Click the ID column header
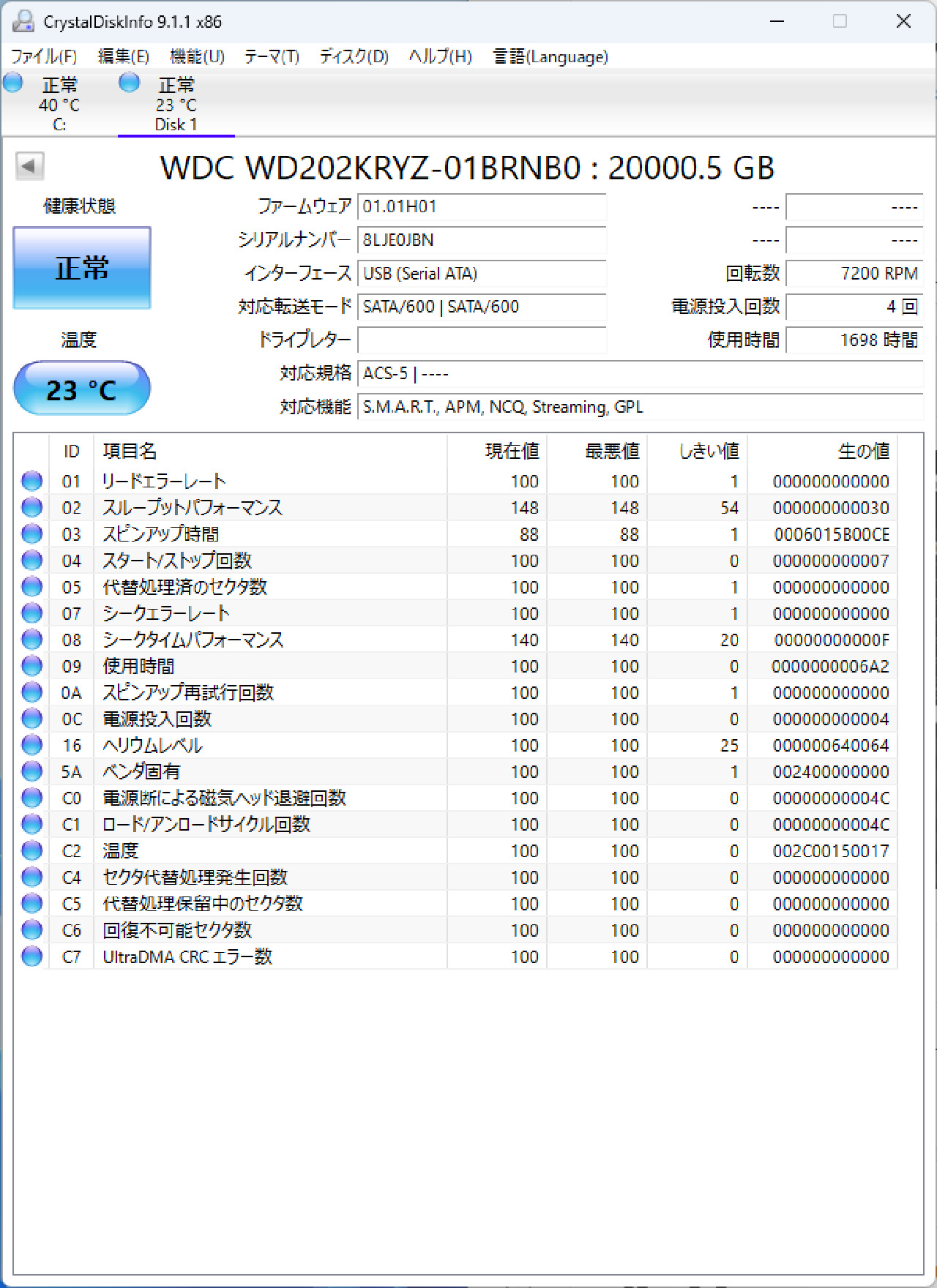Screen dimensions: 937x1288 pyautogui.click(x=71, y=451)
